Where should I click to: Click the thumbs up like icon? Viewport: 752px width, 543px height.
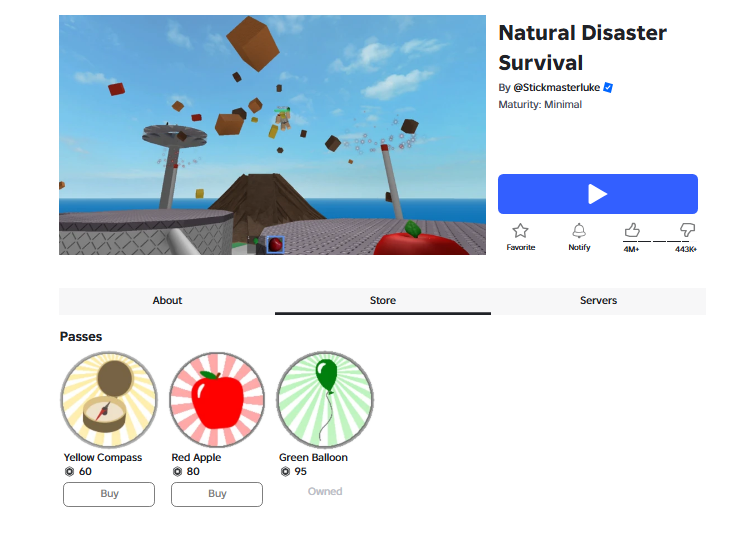(x=632, y=230)
